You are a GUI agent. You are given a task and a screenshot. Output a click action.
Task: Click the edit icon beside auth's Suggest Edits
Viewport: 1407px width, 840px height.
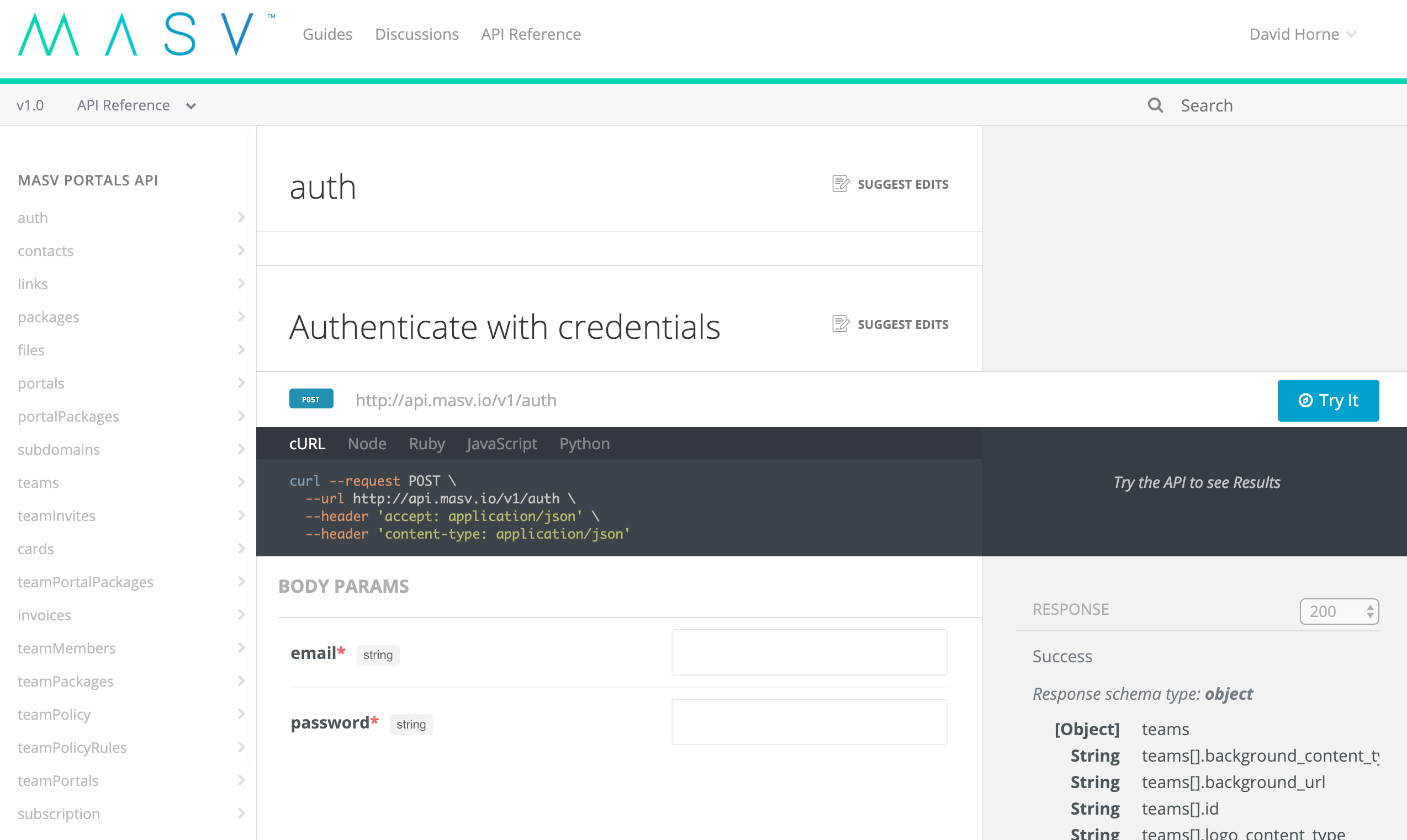[841, 184]
